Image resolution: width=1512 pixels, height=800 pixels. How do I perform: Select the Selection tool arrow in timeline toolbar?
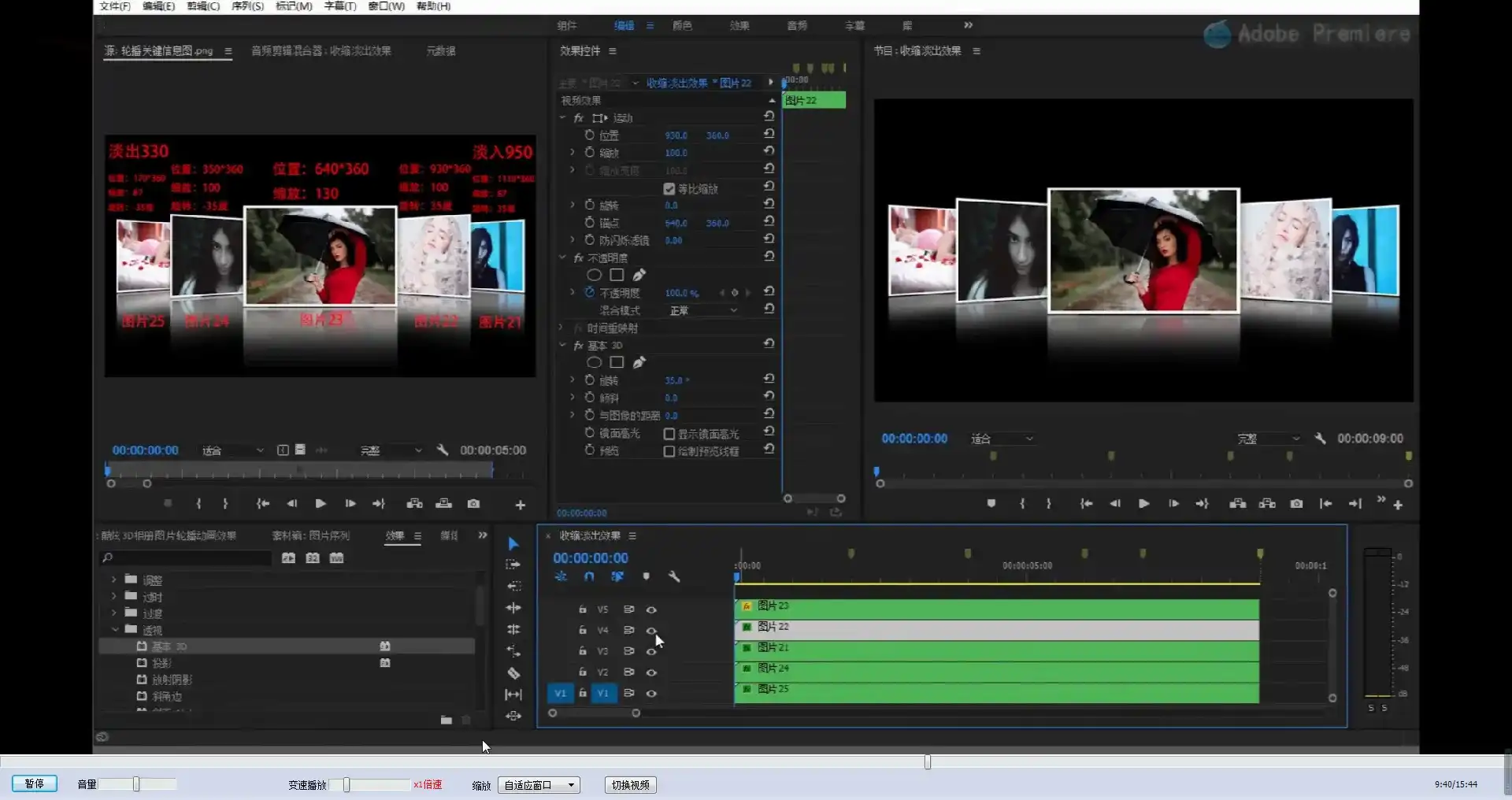click(x=513, y=543)
